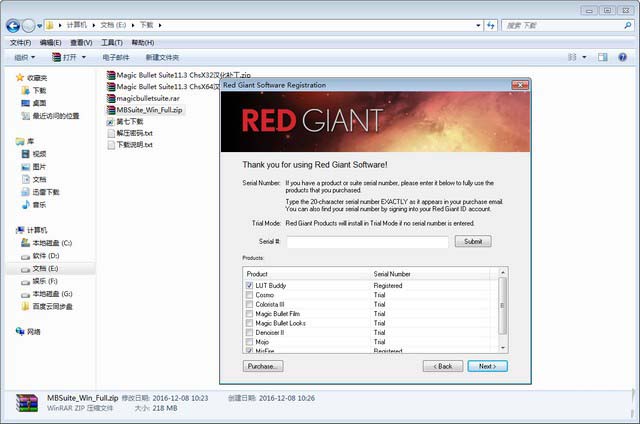Uncheck the LUT Buddy product checkbox
The width and height of the screenshot is (640, 424).
[x=249, y=285]
